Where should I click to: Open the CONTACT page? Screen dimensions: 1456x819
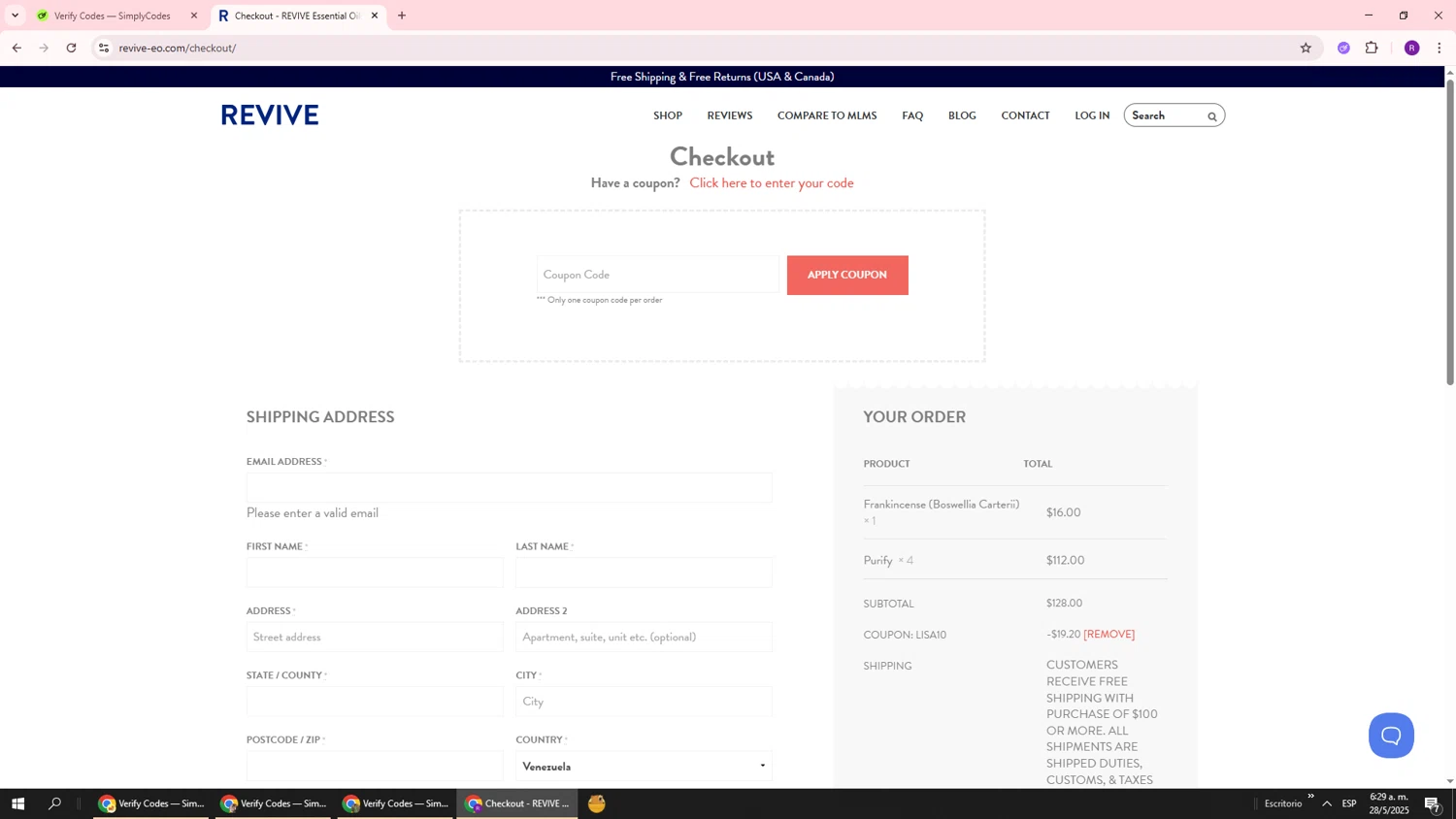(x=1025, y=115)
